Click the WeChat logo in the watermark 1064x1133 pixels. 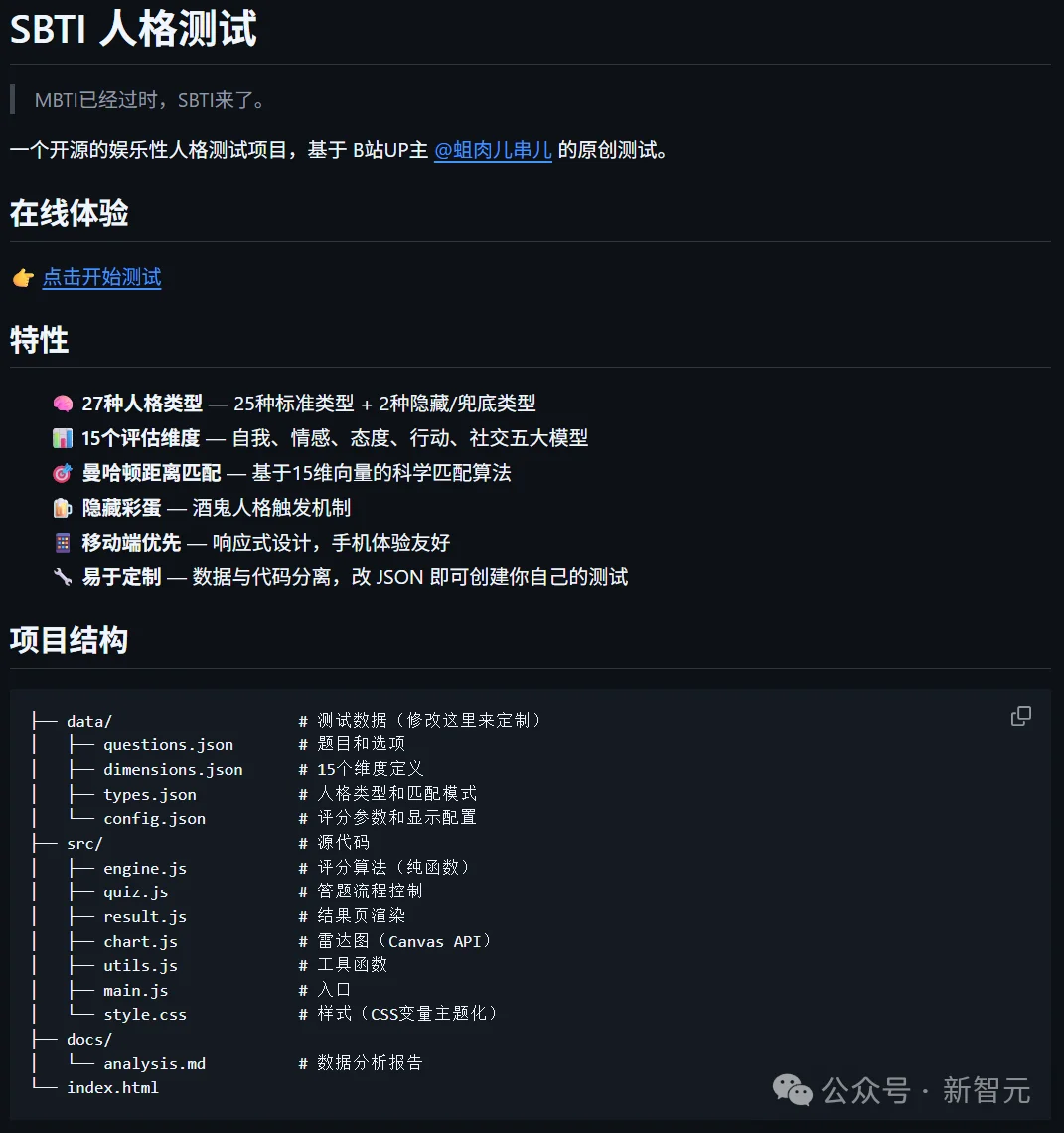(790, 1091)
